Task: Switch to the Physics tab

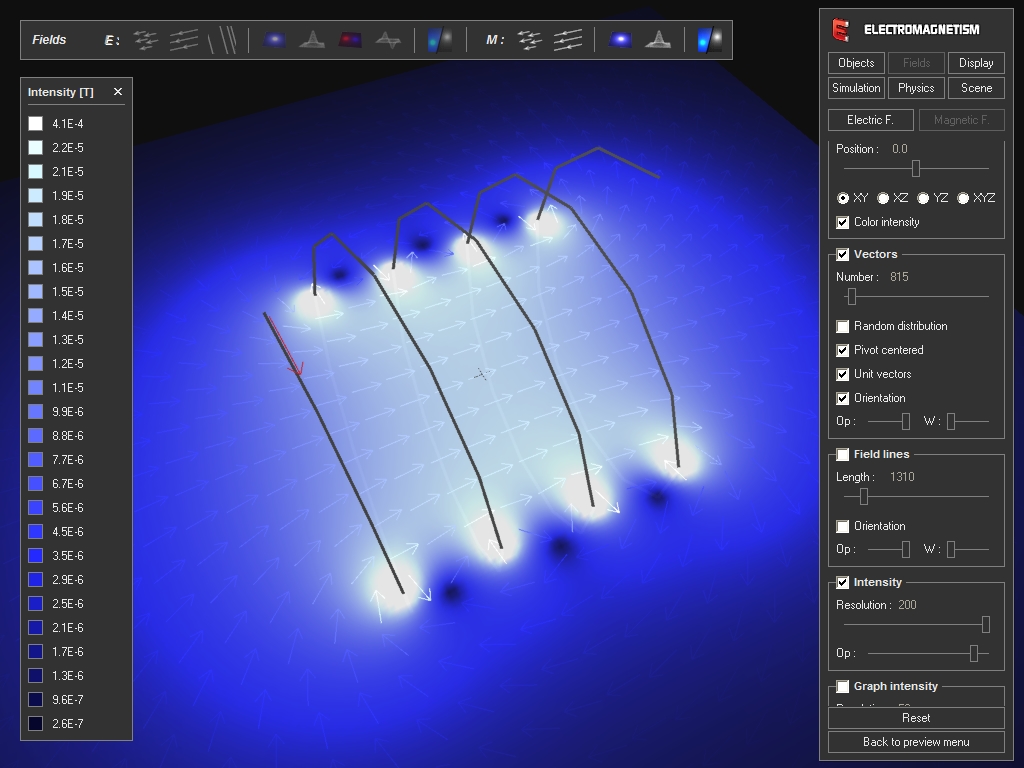Action: tap(916, 88)
